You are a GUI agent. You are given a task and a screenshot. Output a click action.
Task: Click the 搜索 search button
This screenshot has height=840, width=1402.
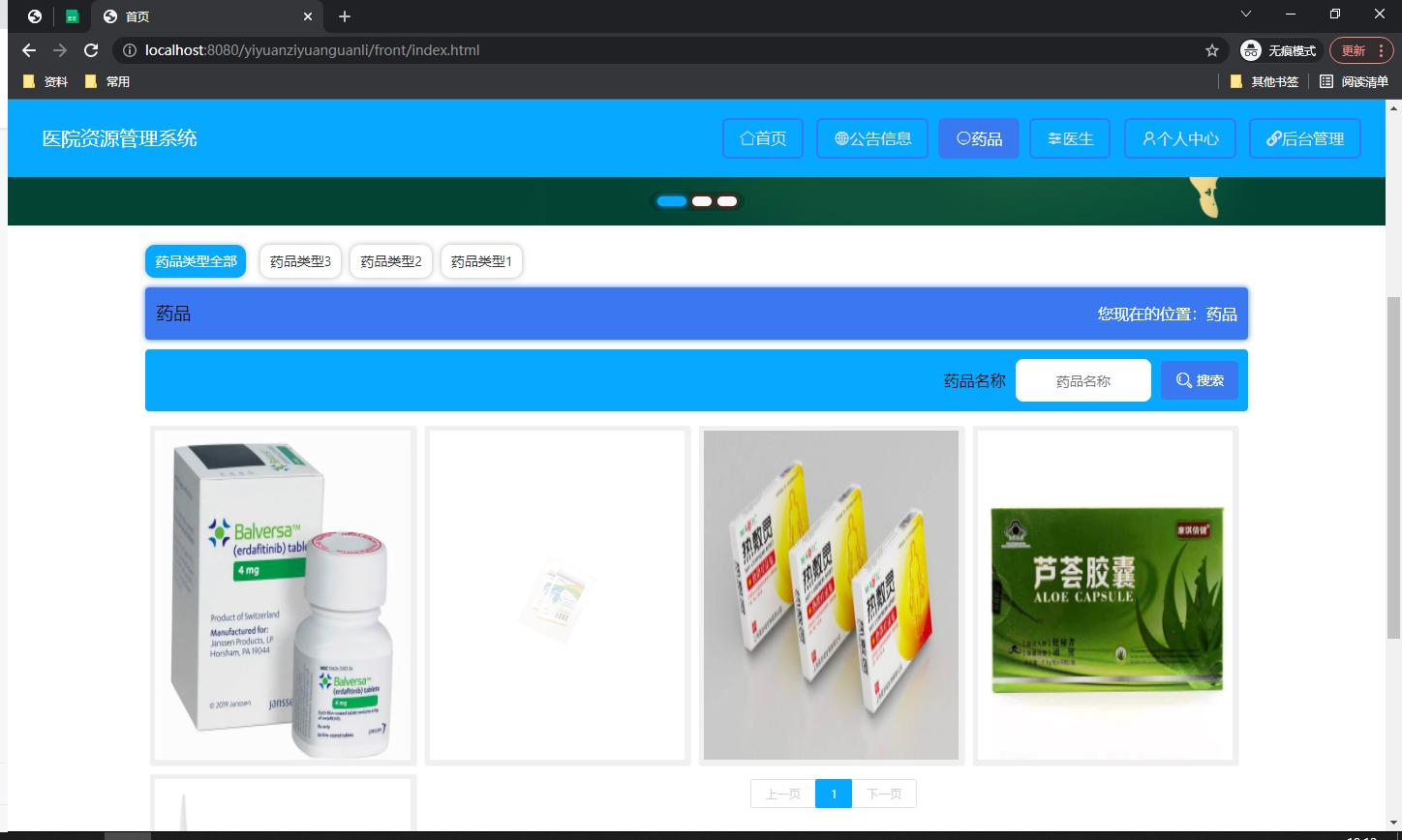[x=1200, y=380]
